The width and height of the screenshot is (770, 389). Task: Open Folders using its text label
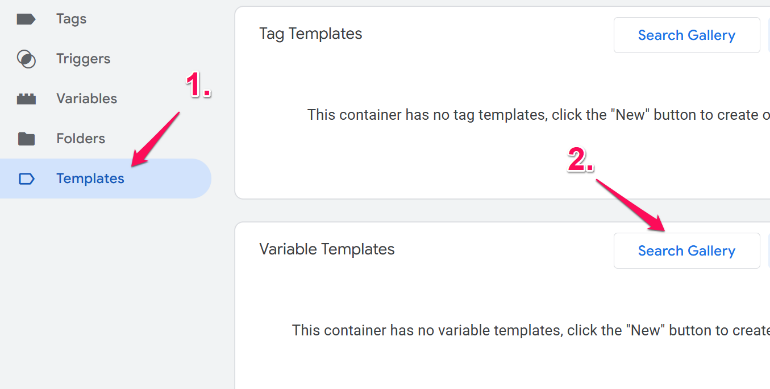pos(81,139)
